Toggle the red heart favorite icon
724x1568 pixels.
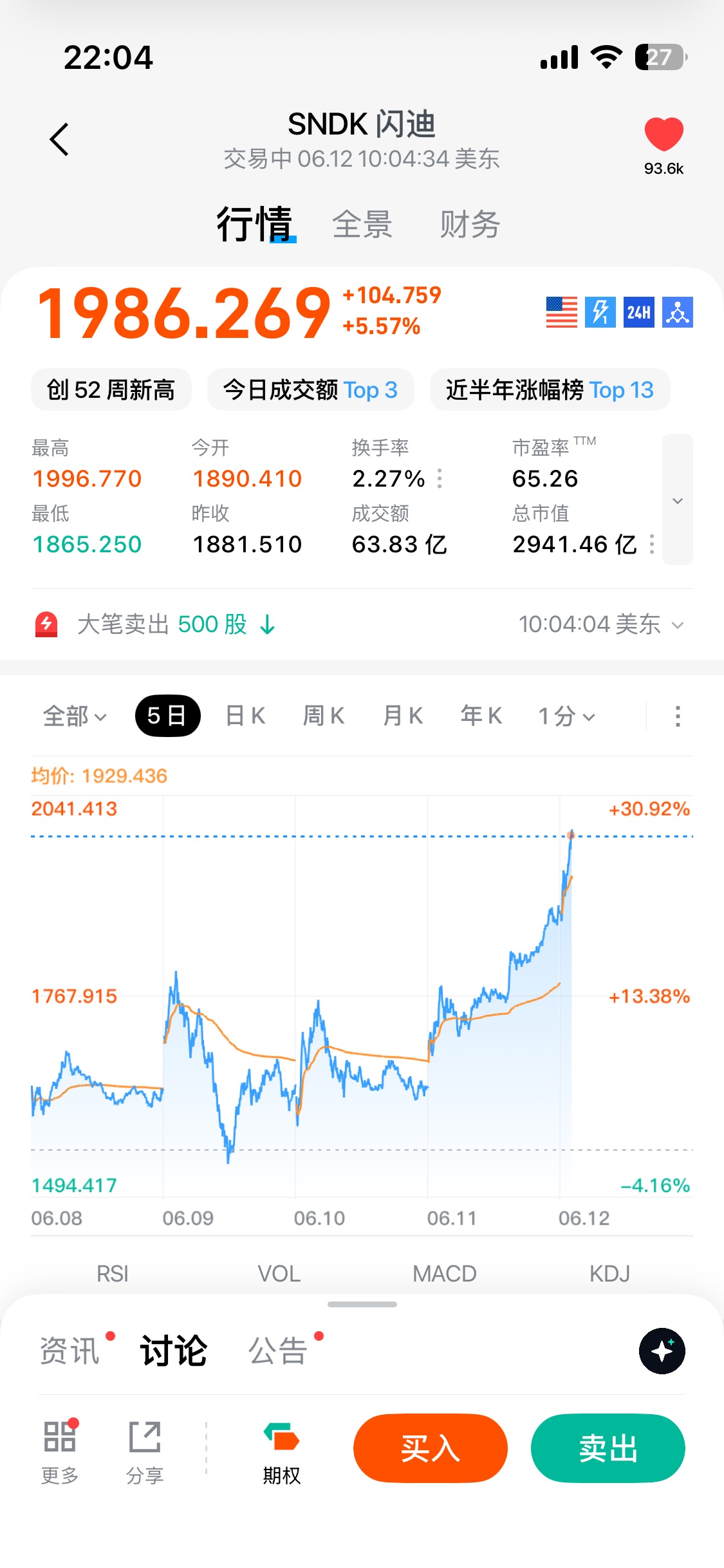[664, 135]
